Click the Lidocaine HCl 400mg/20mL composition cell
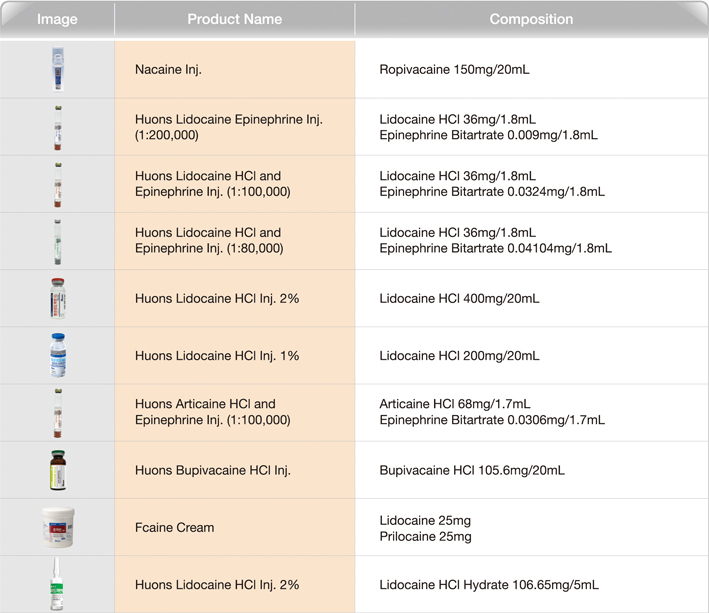The image size is (709, 613). (459, 299)
